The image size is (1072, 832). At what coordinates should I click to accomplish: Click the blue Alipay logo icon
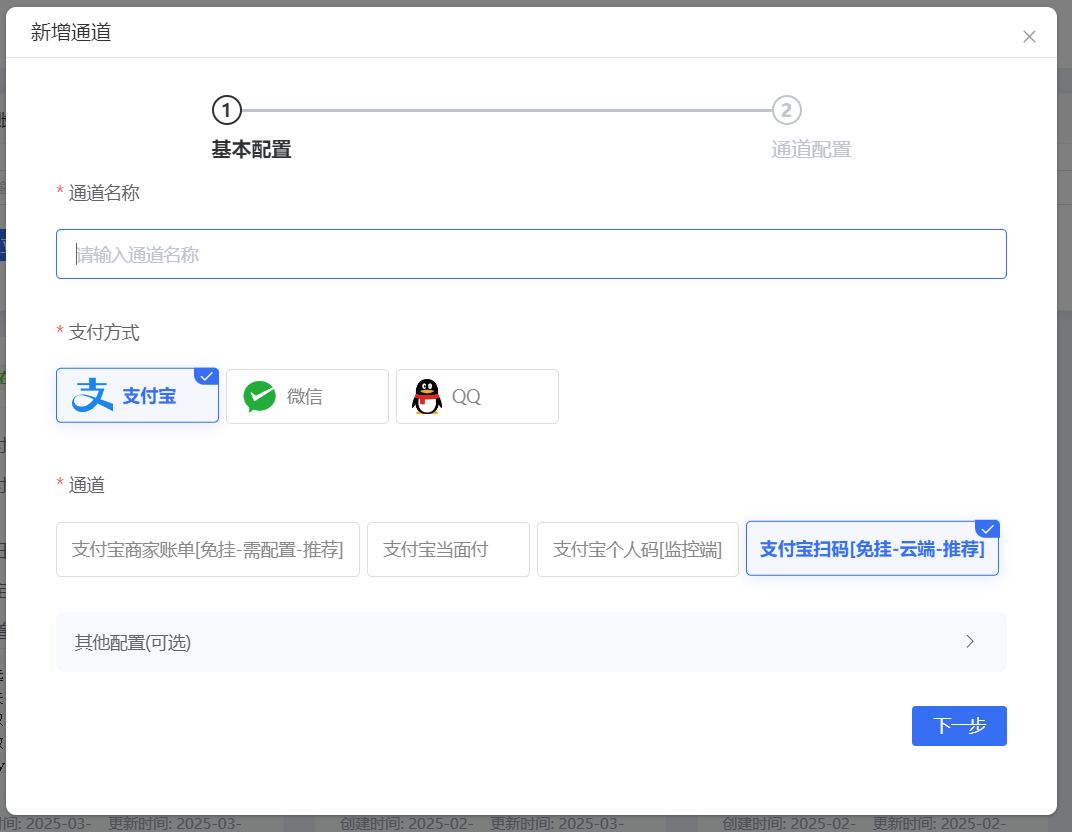tap(93, 396)
